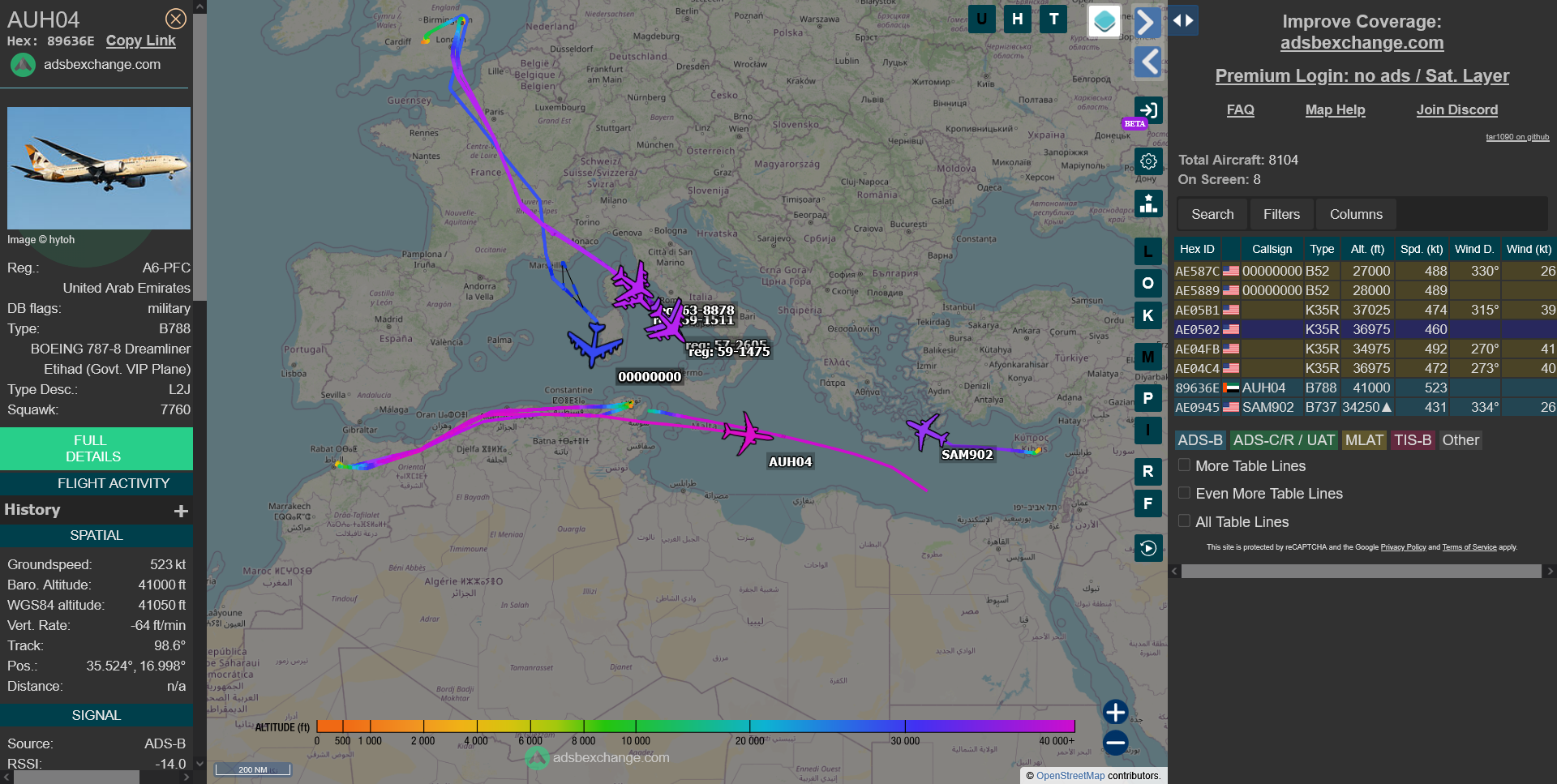Viewport: 1557px width, 784px height.
Task: Sort table by Wind D. column
Action: [x=1474, y=249]
